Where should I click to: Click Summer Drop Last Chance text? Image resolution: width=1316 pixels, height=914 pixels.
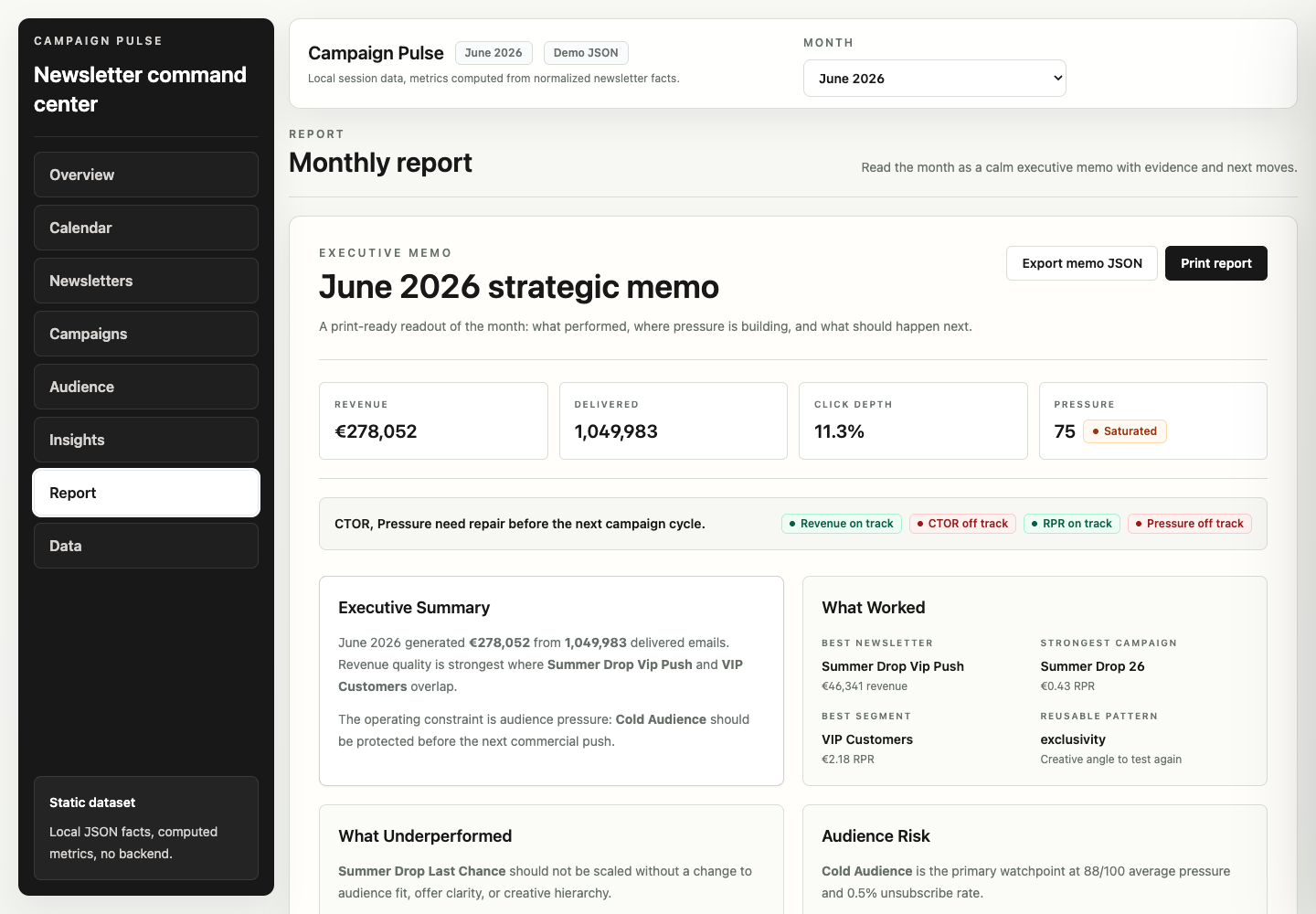click(421, 871)
